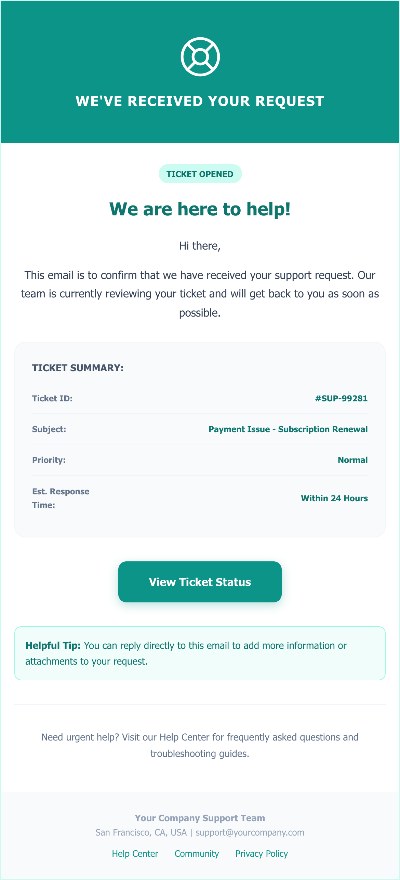
Task: Click the TICKET OPENED status badge
Action: (x=200, y=174)
